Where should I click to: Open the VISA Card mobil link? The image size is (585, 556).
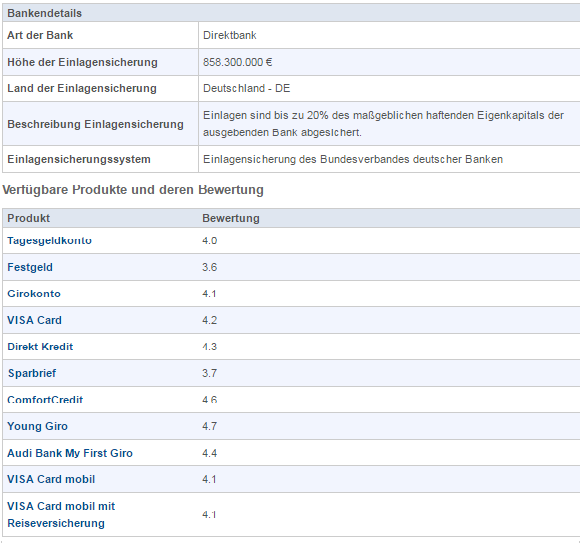(x=51, y=479)
